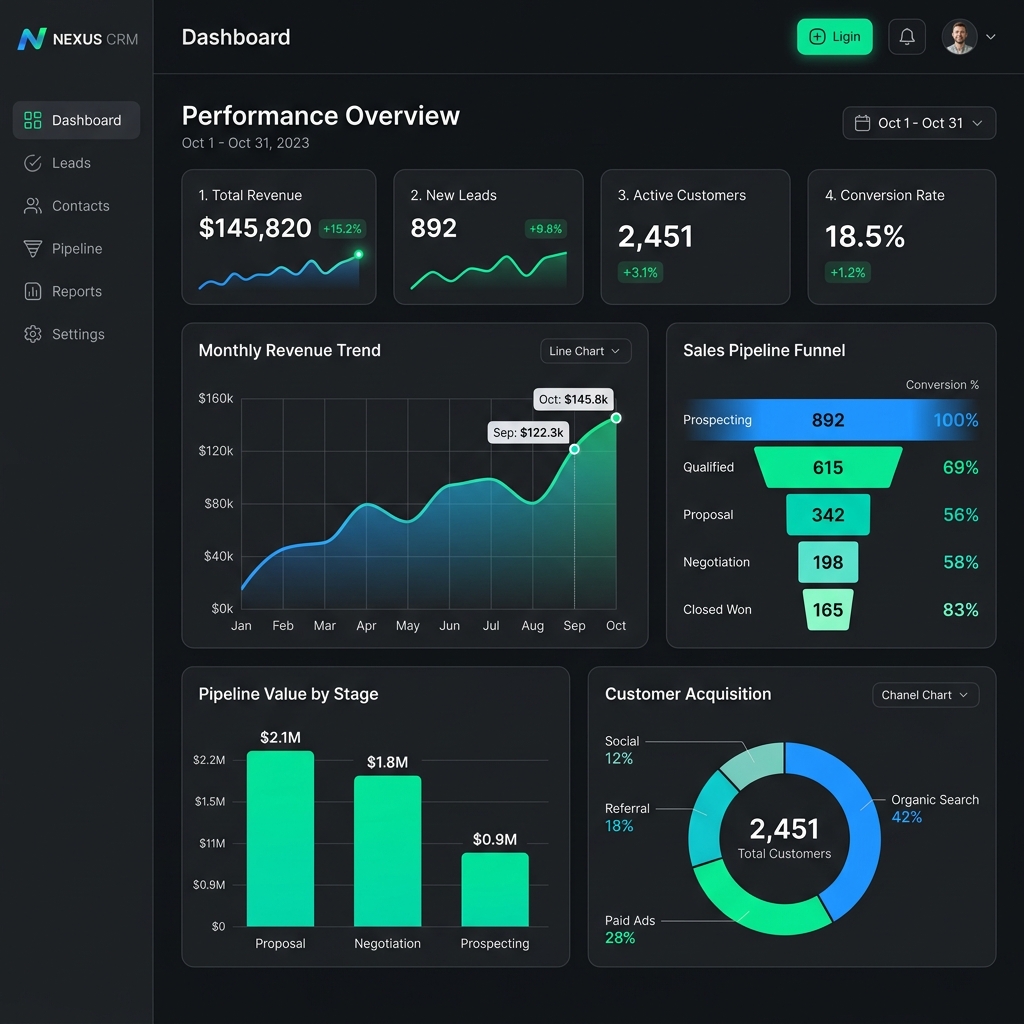
Task: Click the Conversion % column header
Action: 942,385
